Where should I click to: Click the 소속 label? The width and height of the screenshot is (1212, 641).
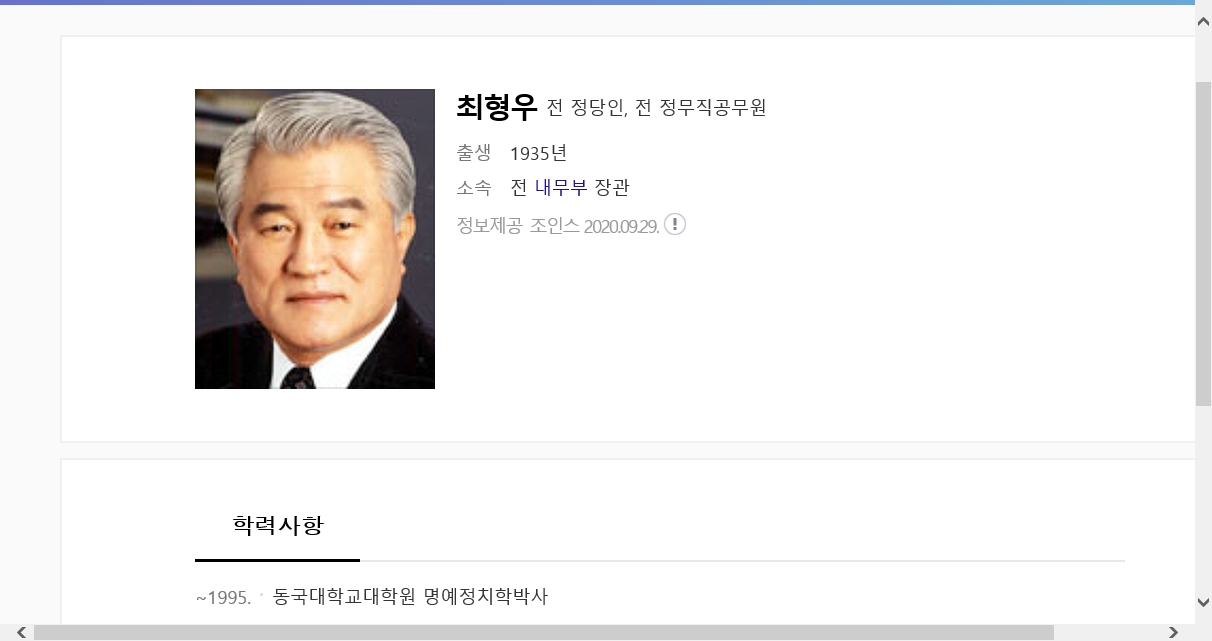pos(474,188)
